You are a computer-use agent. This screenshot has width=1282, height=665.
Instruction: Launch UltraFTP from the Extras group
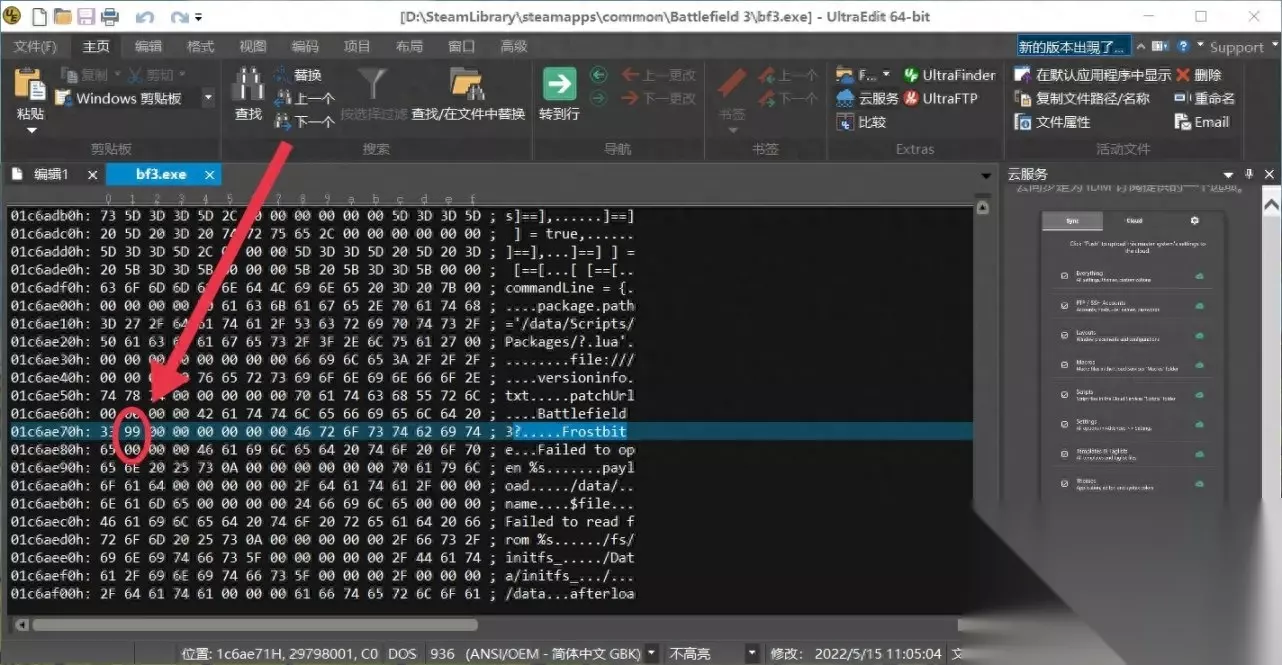point(940,98)
